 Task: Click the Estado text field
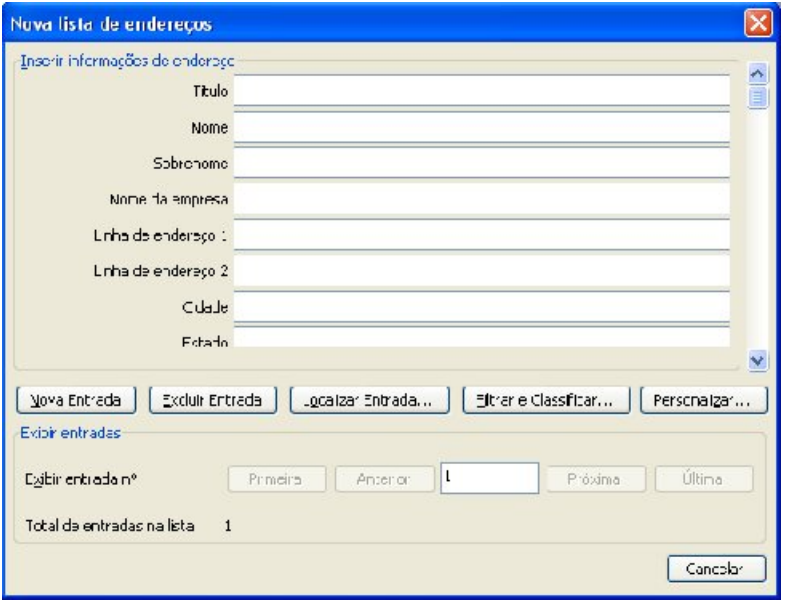pyautogui.click(x=482, y=339)
